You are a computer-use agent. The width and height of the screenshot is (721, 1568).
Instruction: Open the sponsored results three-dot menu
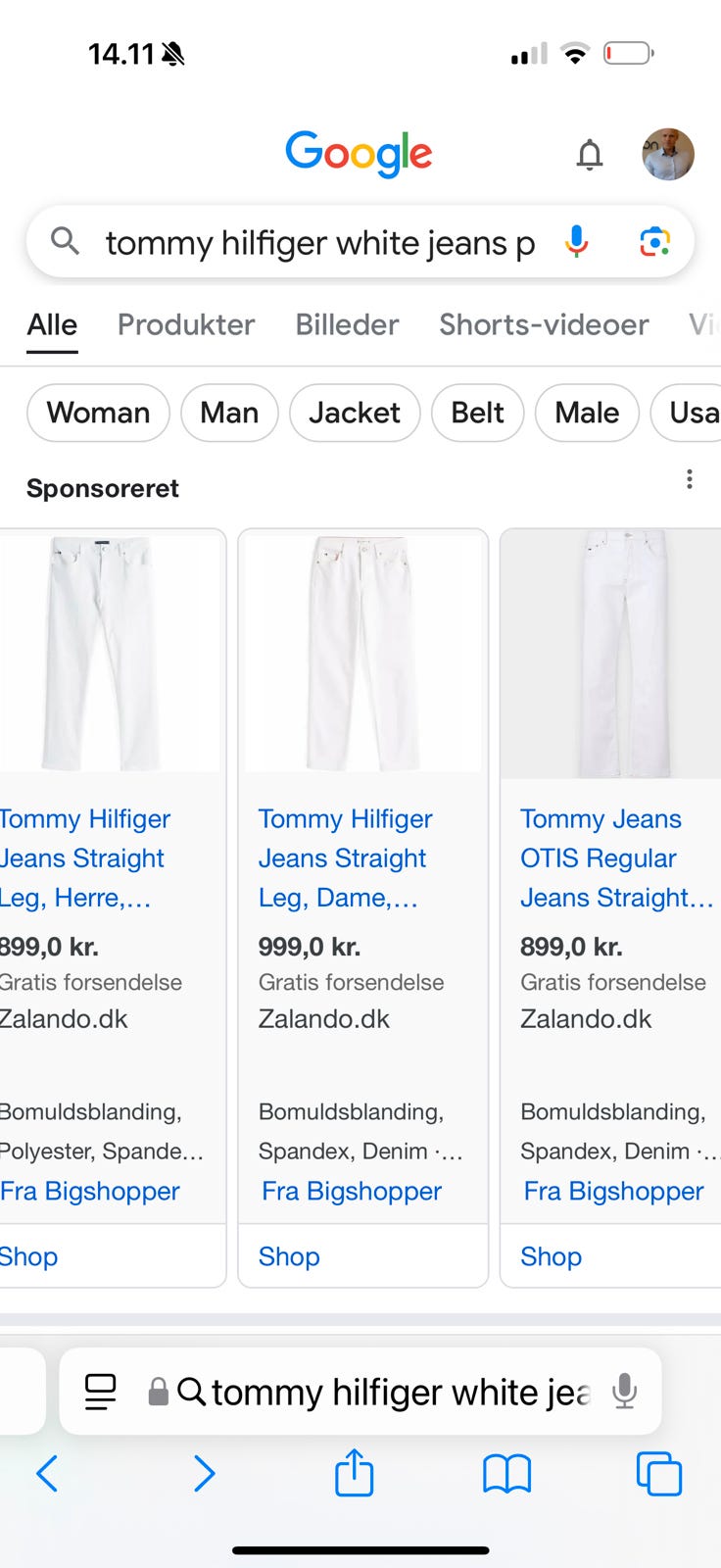coord(690,479)
